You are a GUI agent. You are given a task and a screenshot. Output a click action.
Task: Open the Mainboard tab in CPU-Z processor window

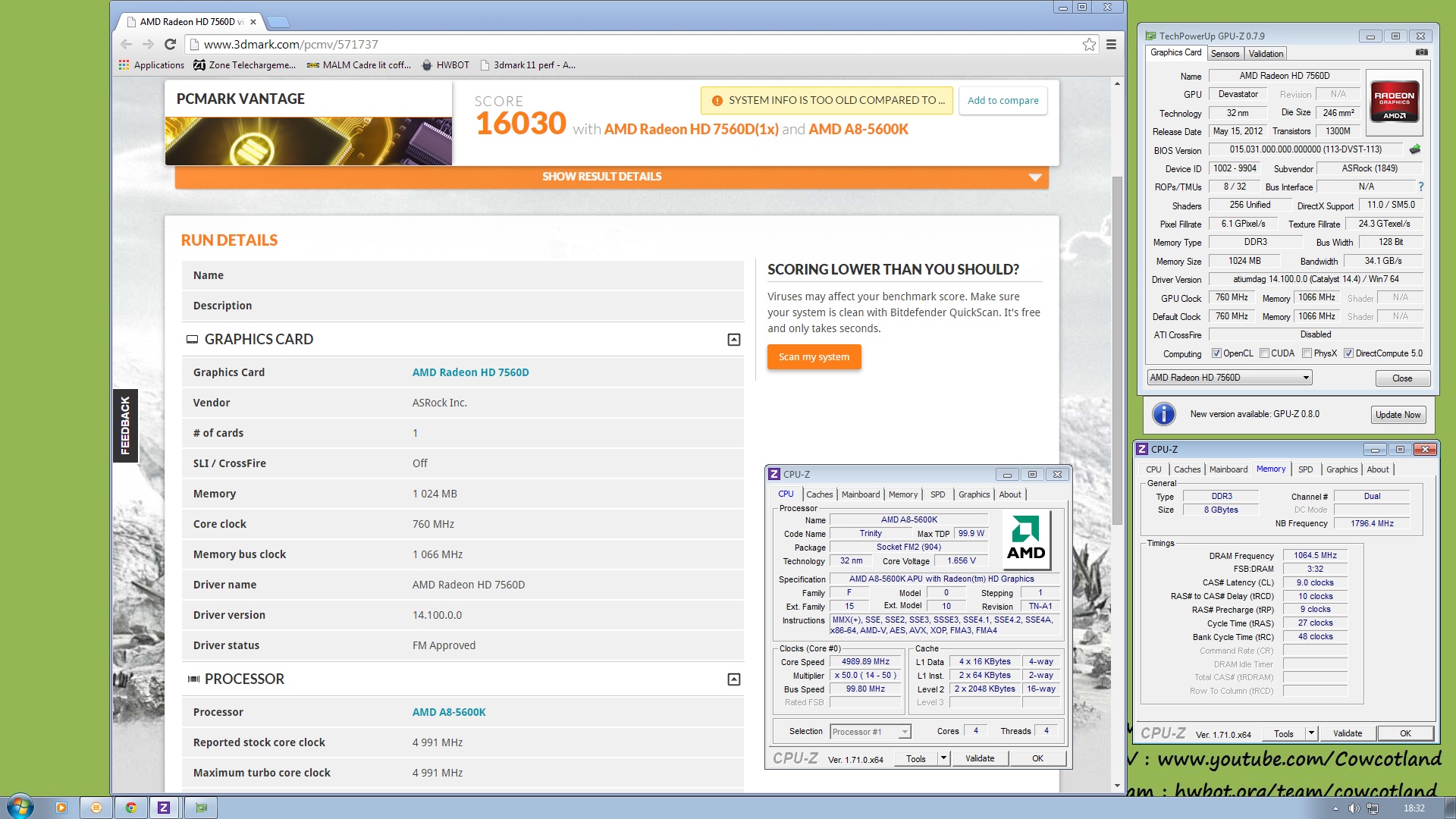pos(861,494)
